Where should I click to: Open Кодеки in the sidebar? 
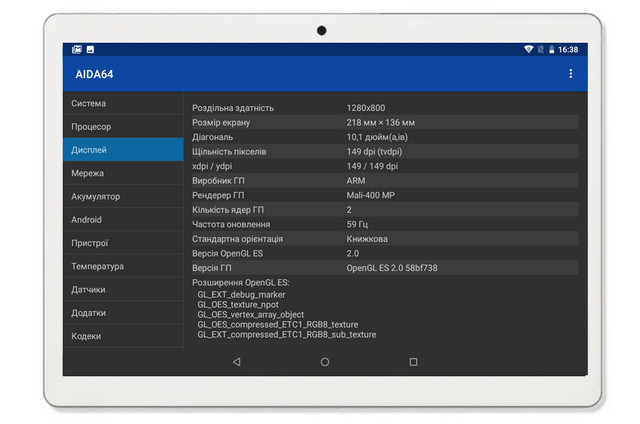pos(123,336)
